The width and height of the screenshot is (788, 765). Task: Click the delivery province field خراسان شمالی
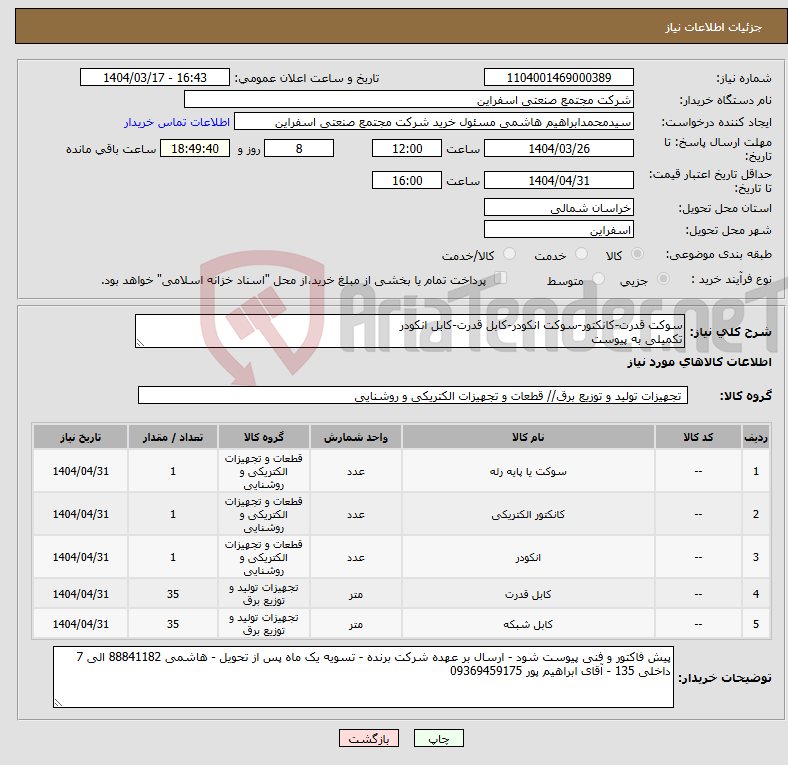point(559,208)
